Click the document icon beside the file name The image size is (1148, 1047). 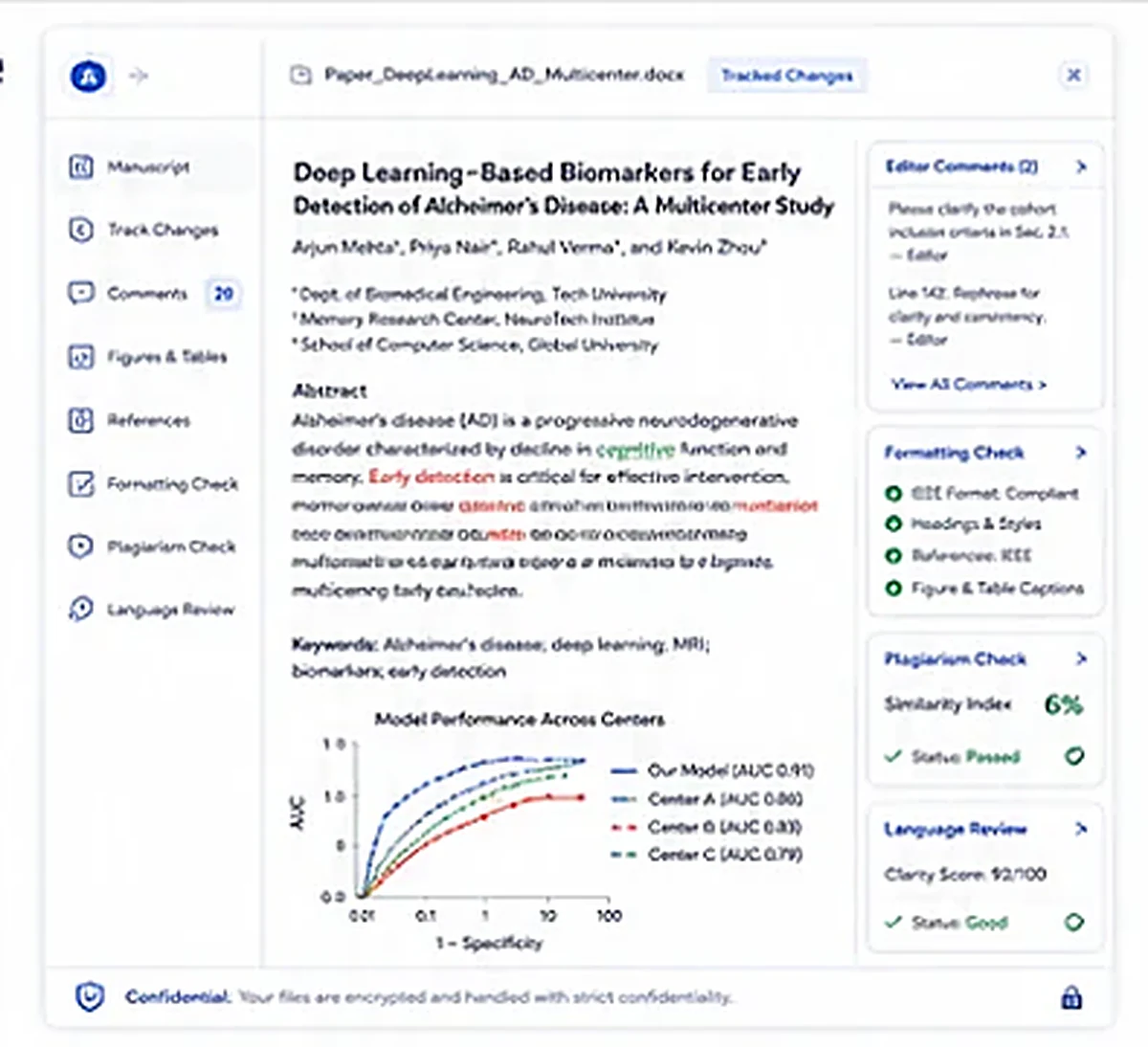(x=300, y=75)
